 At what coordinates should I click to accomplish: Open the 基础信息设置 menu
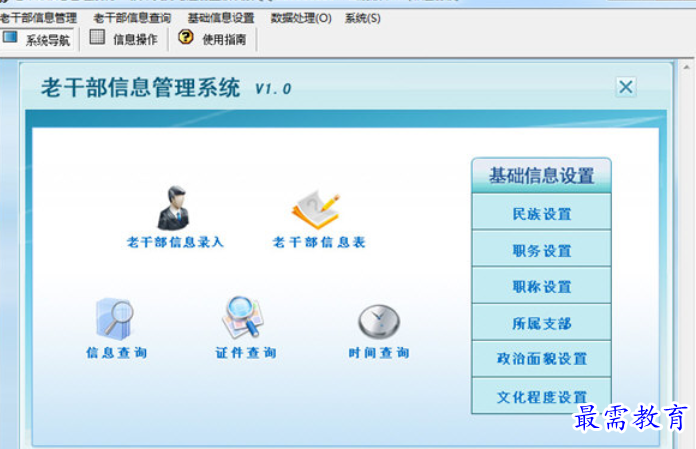[221, 18]
